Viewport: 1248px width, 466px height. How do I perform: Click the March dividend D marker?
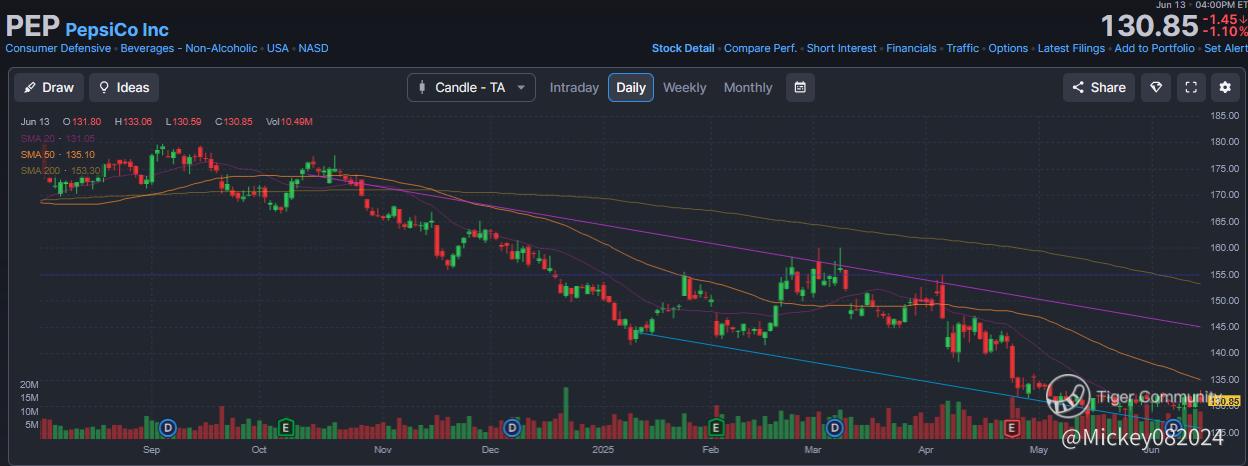pyautogui.click(x=835, y=427)
